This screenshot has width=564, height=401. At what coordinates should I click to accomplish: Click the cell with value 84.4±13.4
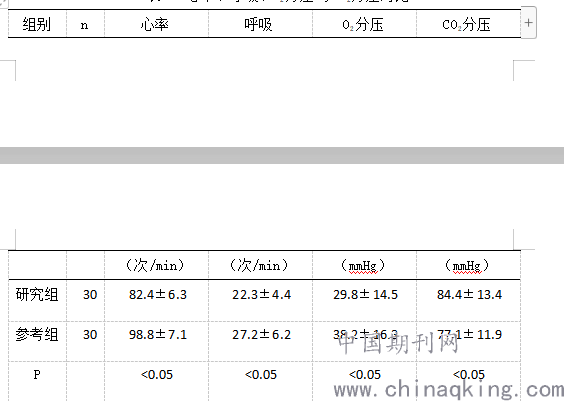pos(468,300)
